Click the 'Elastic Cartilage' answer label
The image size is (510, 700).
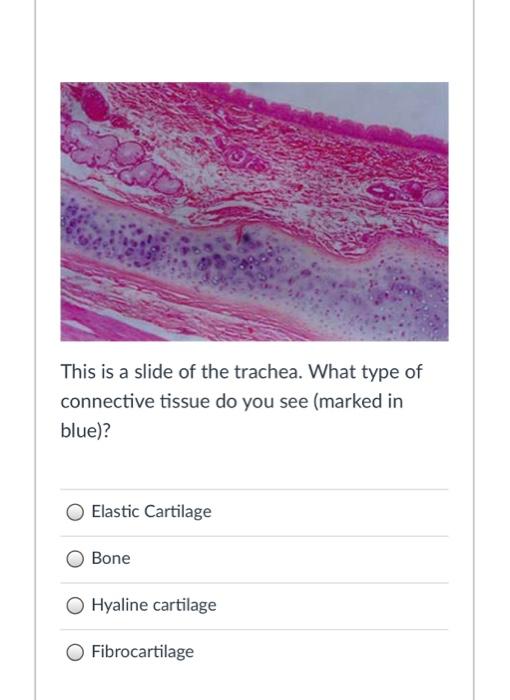(x=151, y=512)
